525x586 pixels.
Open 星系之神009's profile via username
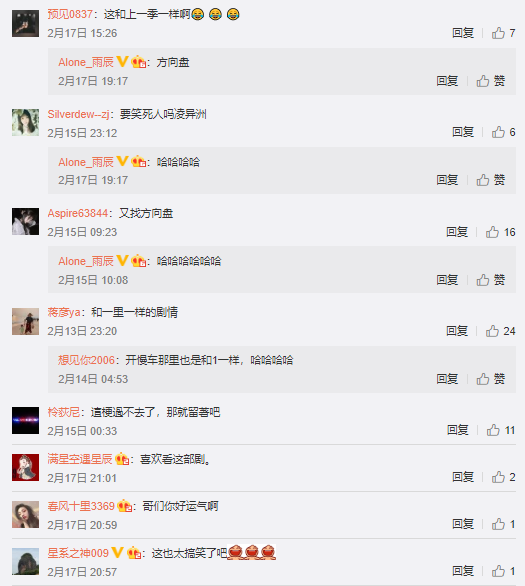click(78, 553)
